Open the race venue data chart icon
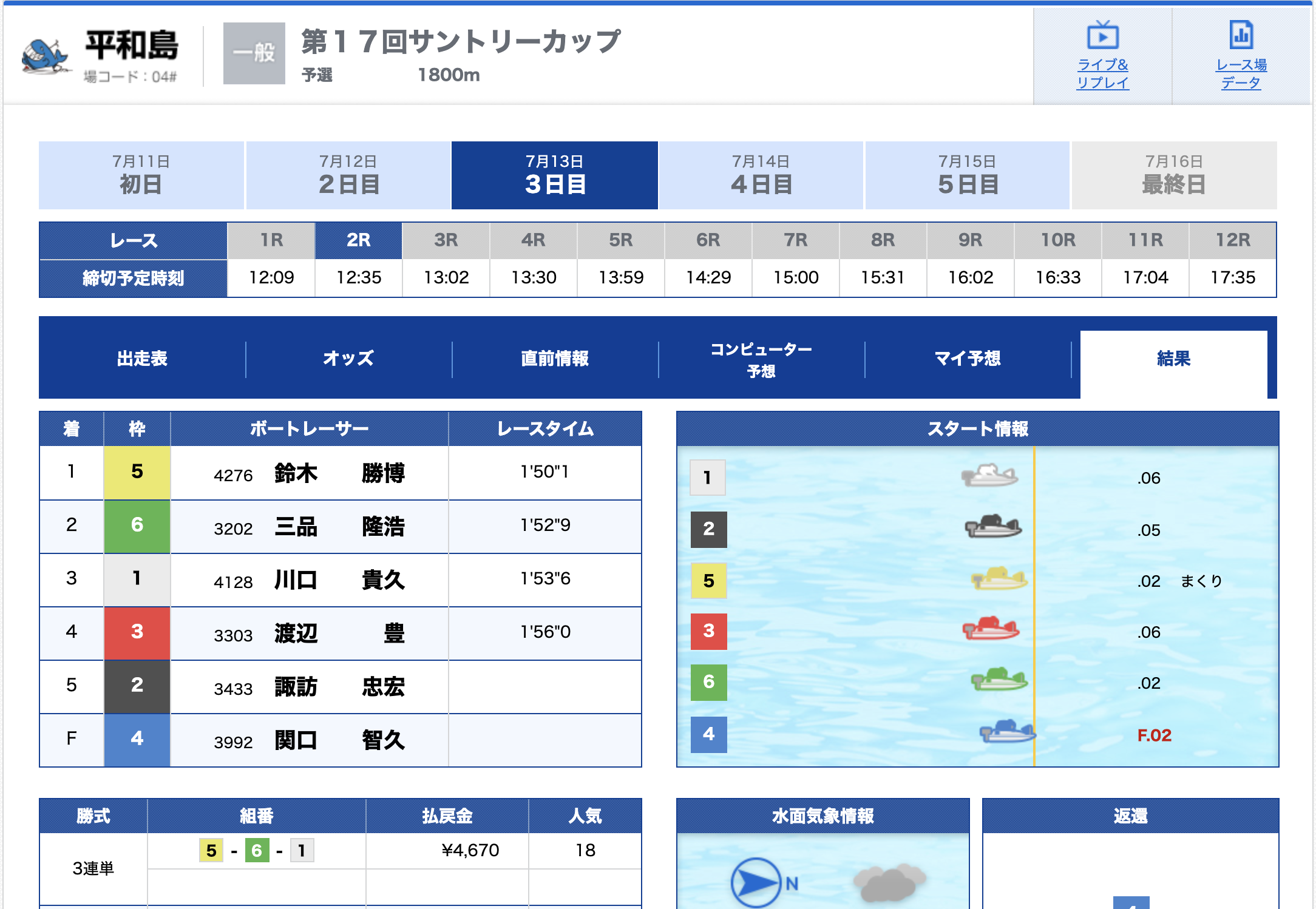Screen dimensions: 1316x909 coord(1241,35)
